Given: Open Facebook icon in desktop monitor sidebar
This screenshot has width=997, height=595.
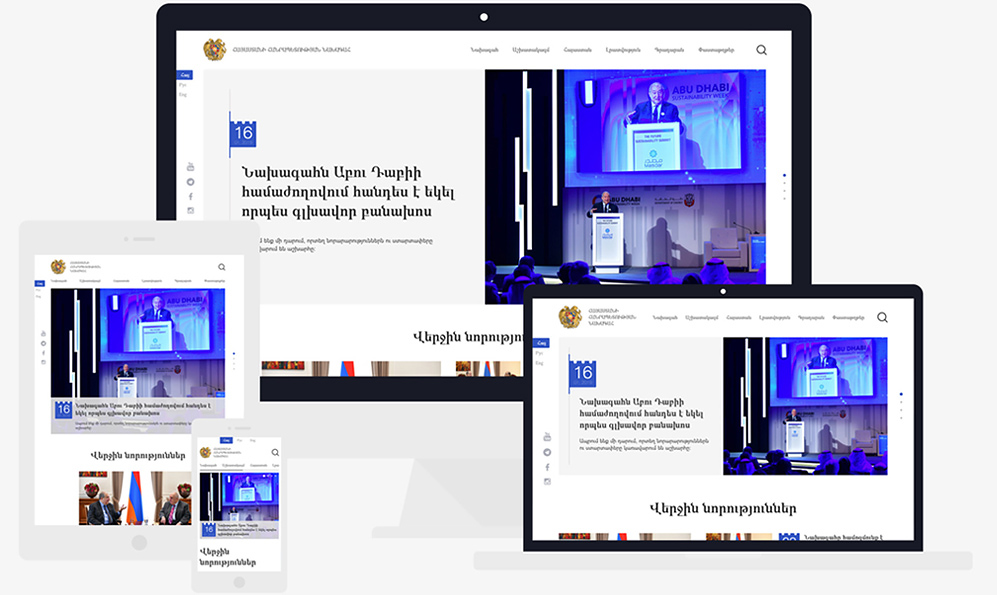Looking at the screenshot, I should pyautogui.click(x=190, y=196).
